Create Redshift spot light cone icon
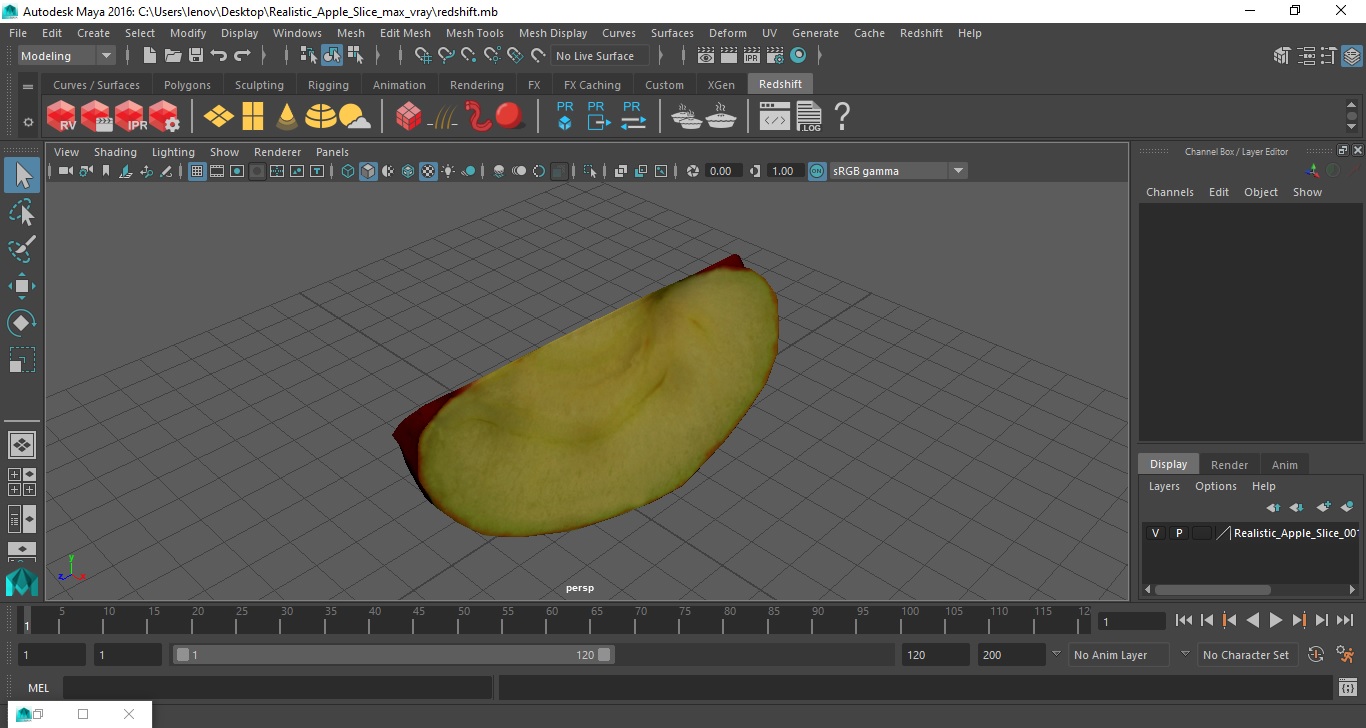The height and width of the screenshot is (728, 1366). (287, 117)
